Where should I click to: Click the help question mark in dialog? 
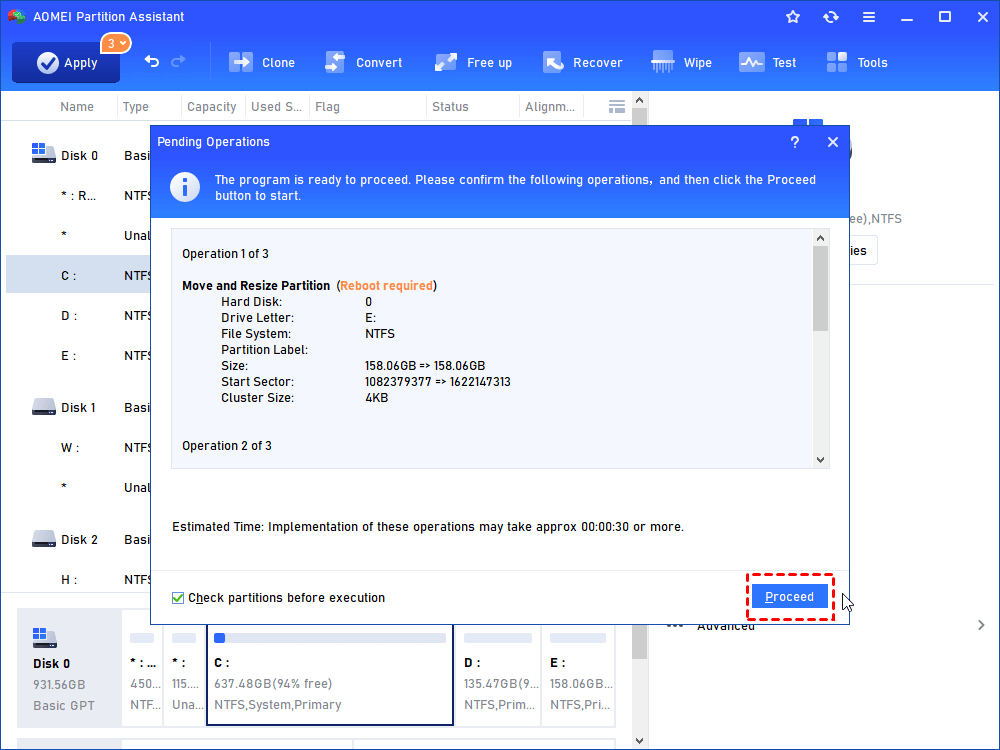795,142
